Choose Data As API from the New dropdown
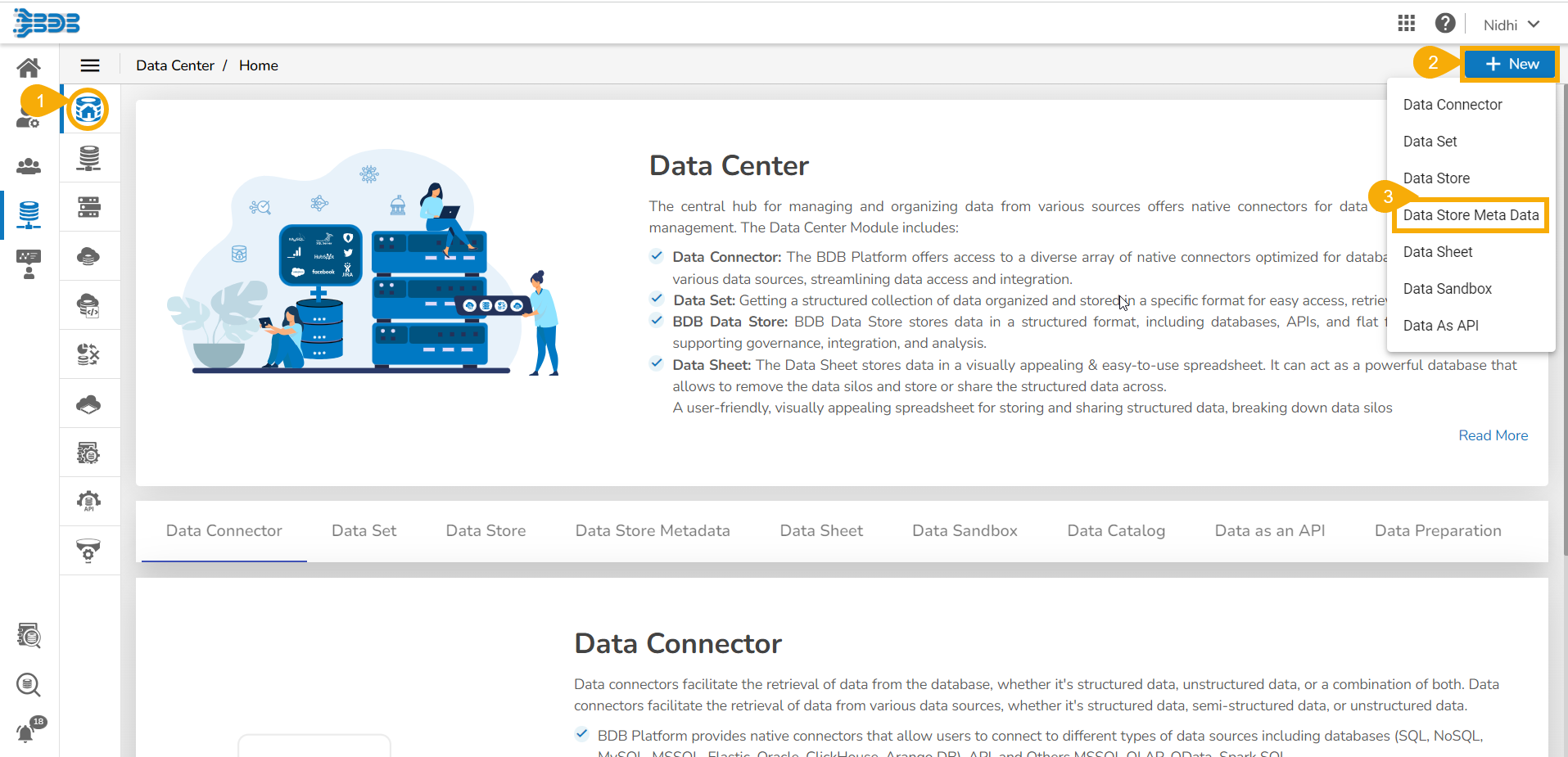 point(1441,326)
